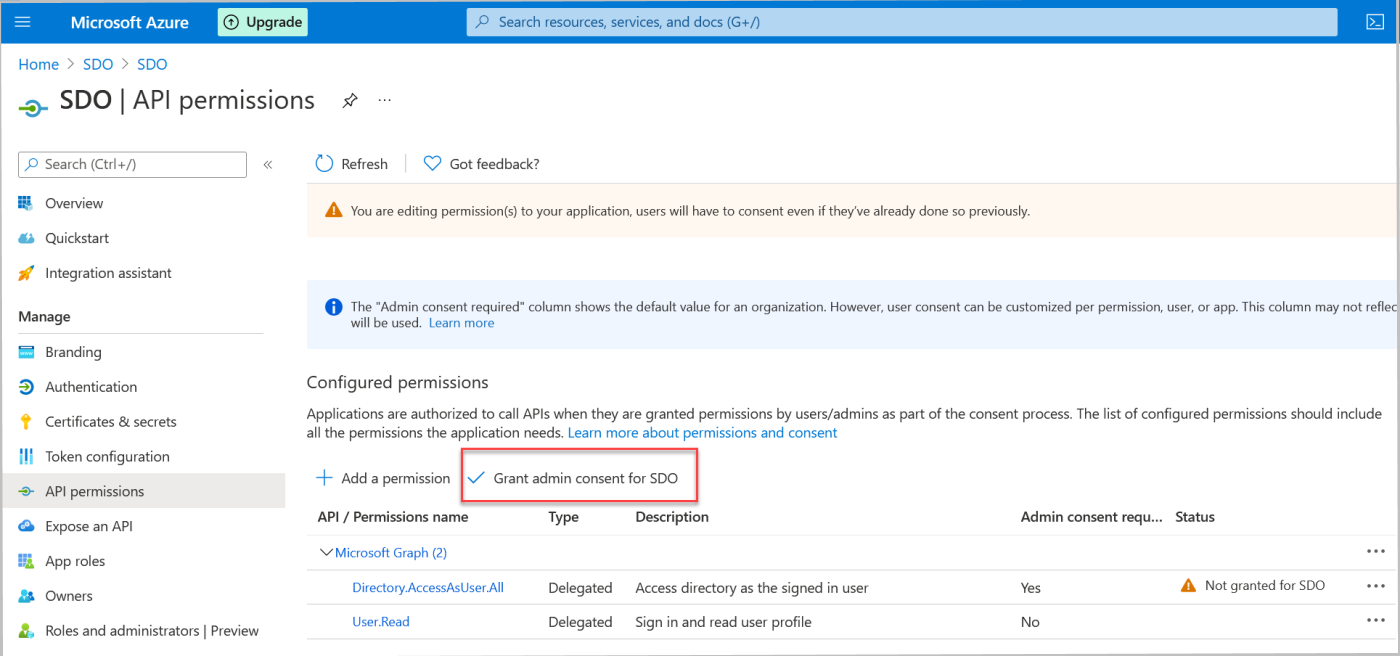The width and height of the screenshot is (1400, 656).
Task: Open Integration assistant
Action: pyautogui.click(x=108, y=273)
